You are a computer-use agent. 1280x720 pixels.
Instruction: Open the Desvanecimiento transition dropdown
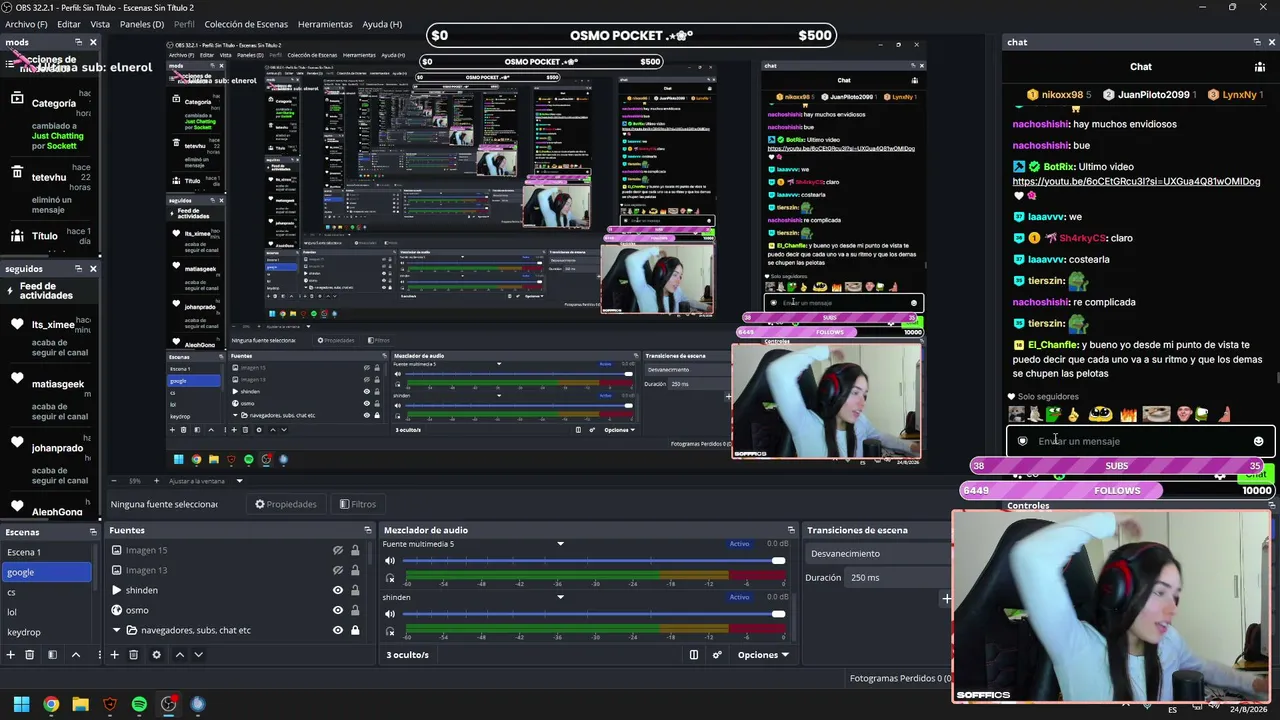coord(878,553)
